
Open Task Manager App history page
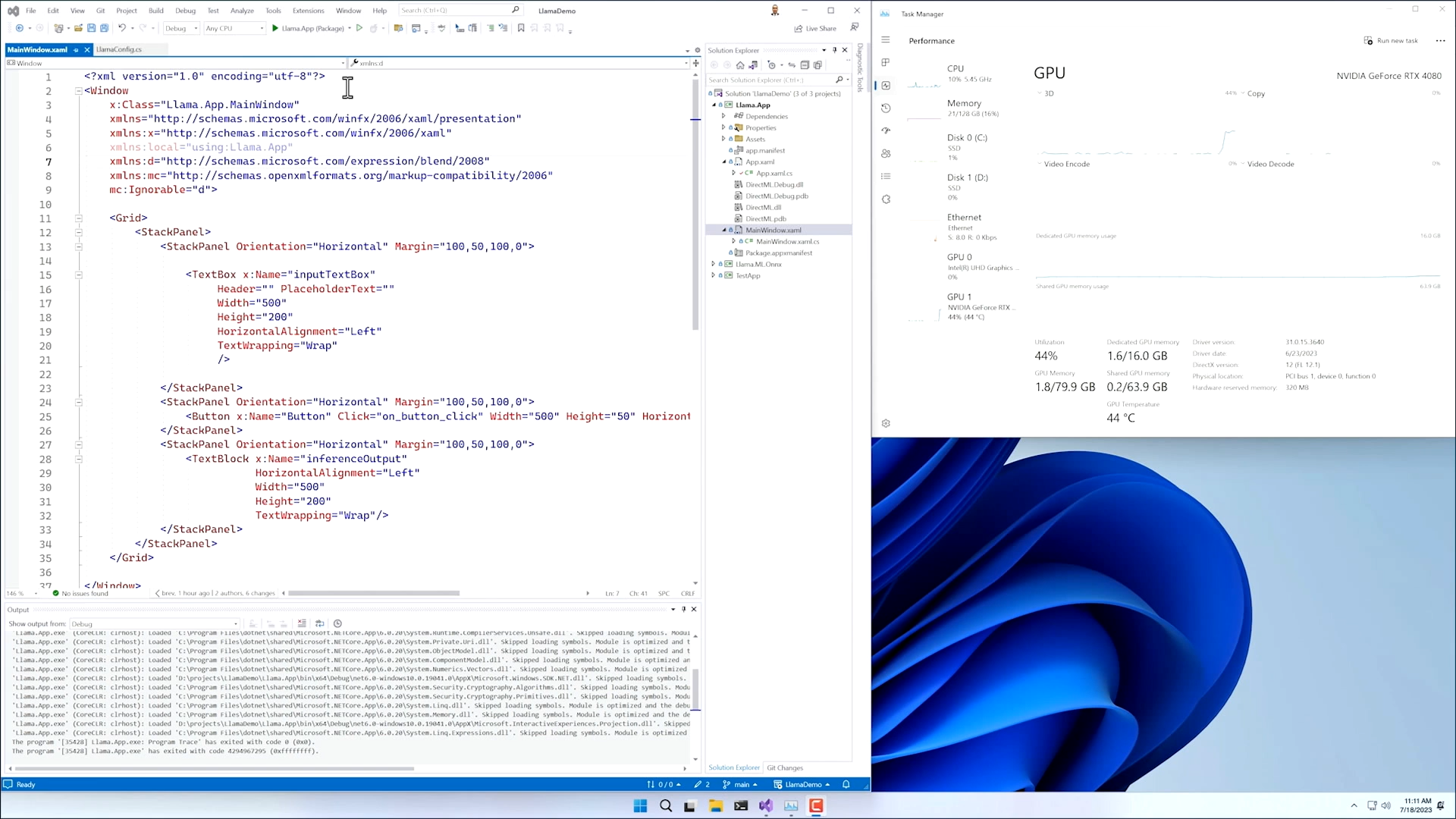click(886, 108)
